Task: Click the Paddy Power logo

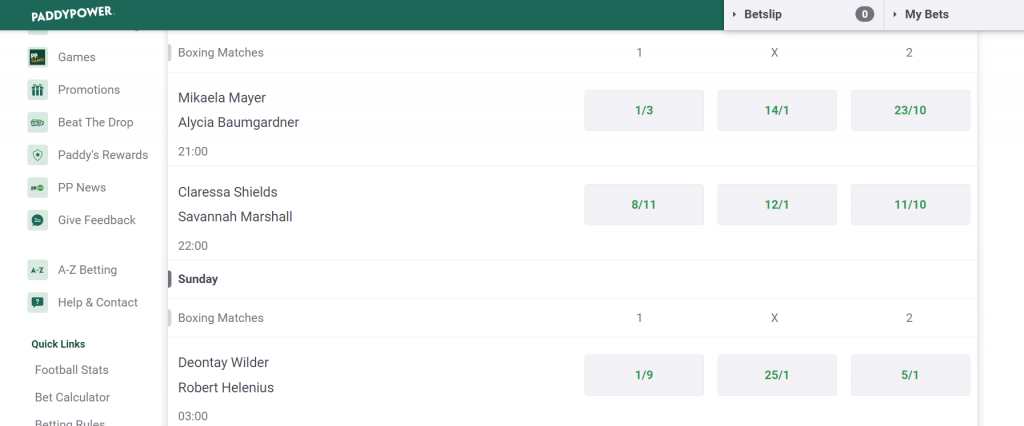Action: click(72, 14)
